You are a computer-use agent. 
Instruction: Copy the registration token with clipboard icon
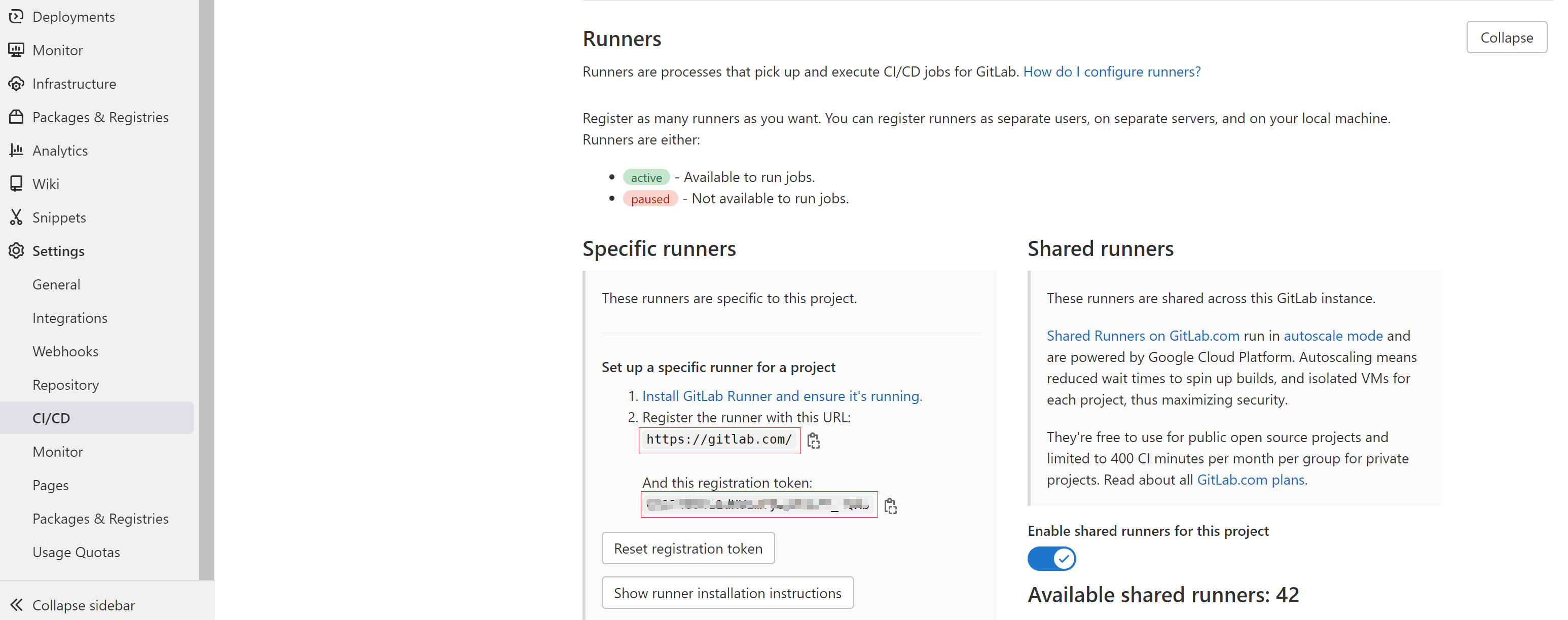[x=891, y=505]
